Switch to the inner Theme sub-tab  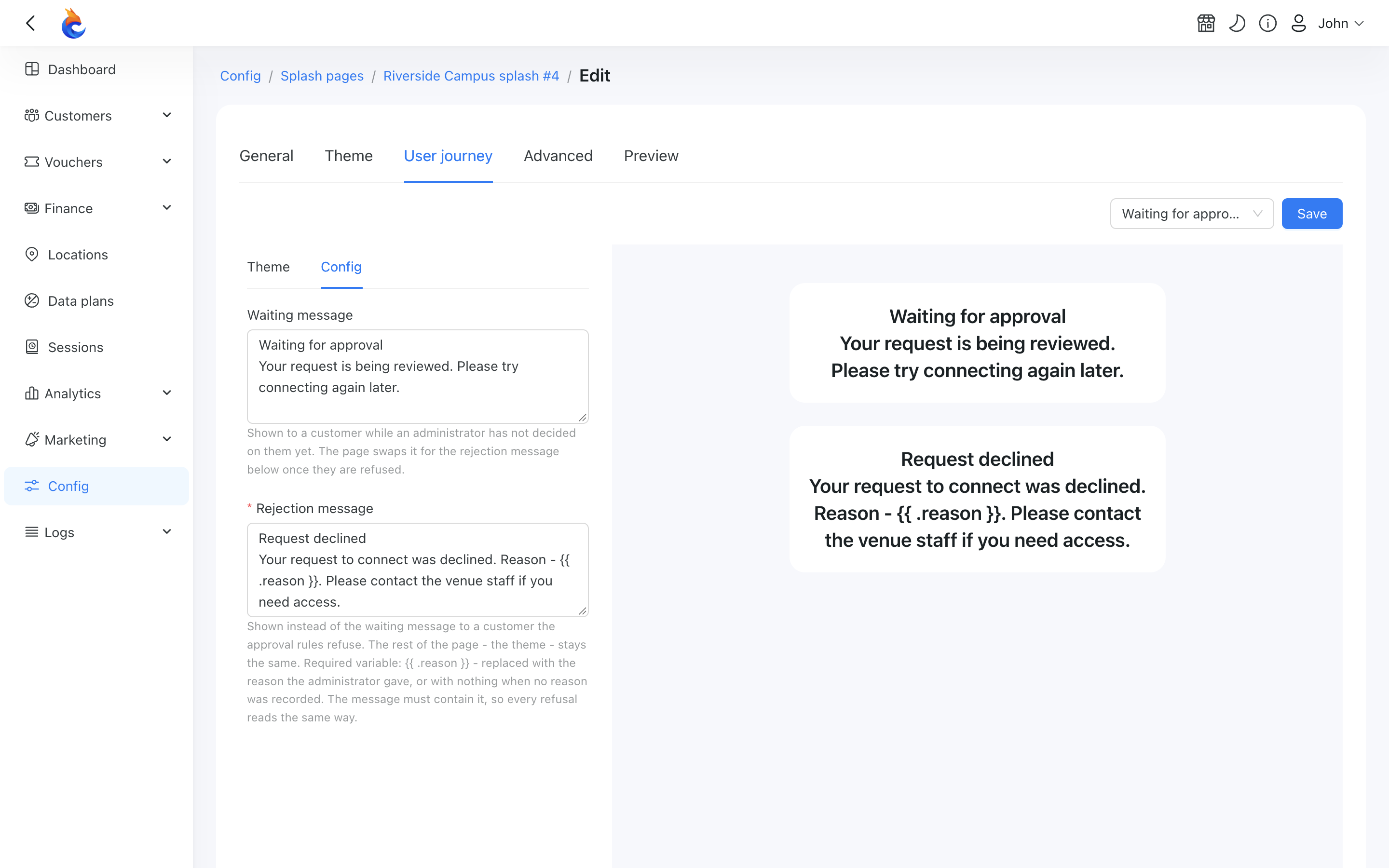[269, 267]
